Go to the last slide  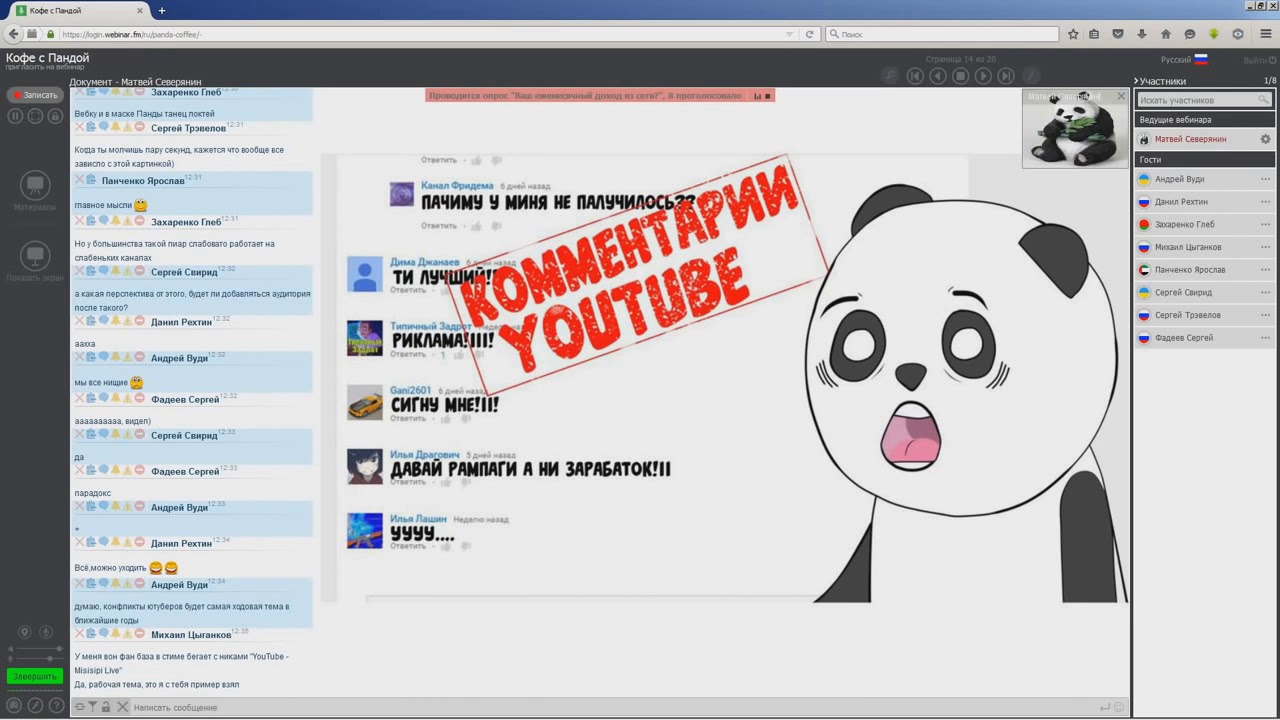point(1007,75)
